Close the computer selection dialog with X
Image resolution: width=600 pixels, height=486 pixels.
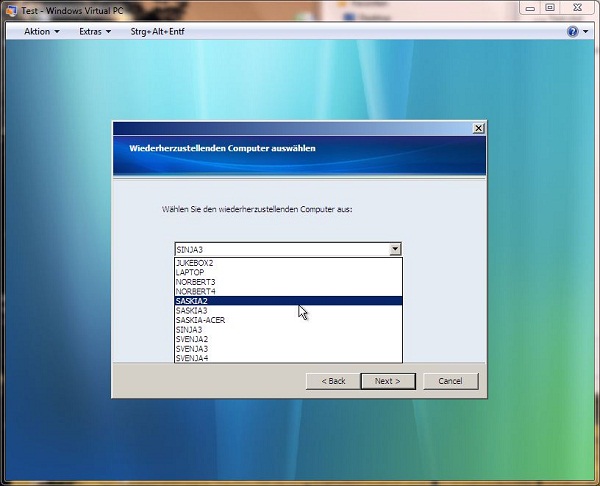pos(478,128)
